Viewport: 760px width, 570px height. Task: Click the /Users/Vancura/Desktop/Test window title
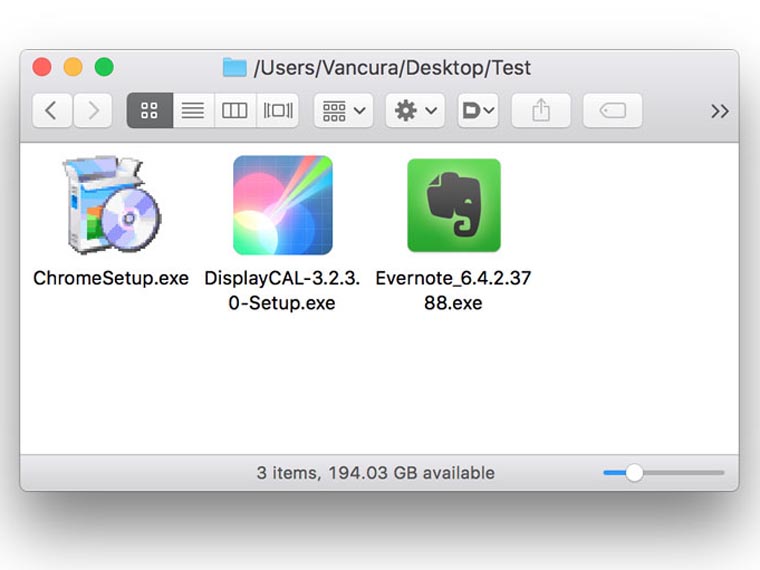(392, 67)
